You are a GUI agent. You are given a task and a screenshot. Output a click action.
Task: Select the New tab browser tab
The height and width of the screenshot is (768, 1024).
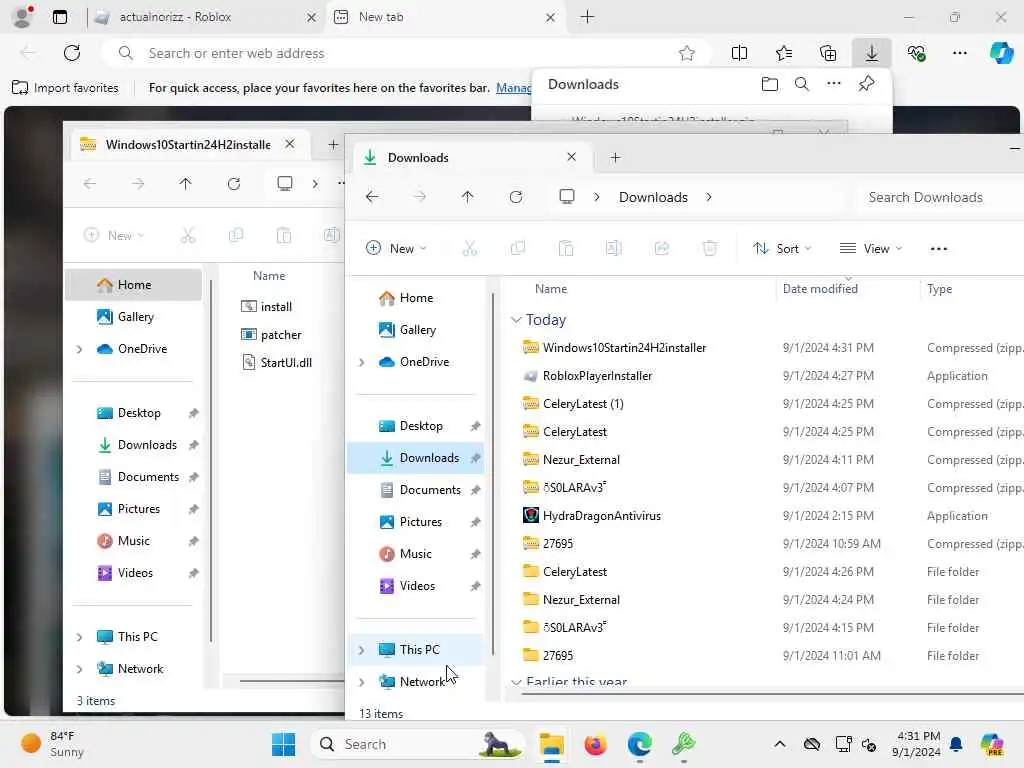(446, 17)
